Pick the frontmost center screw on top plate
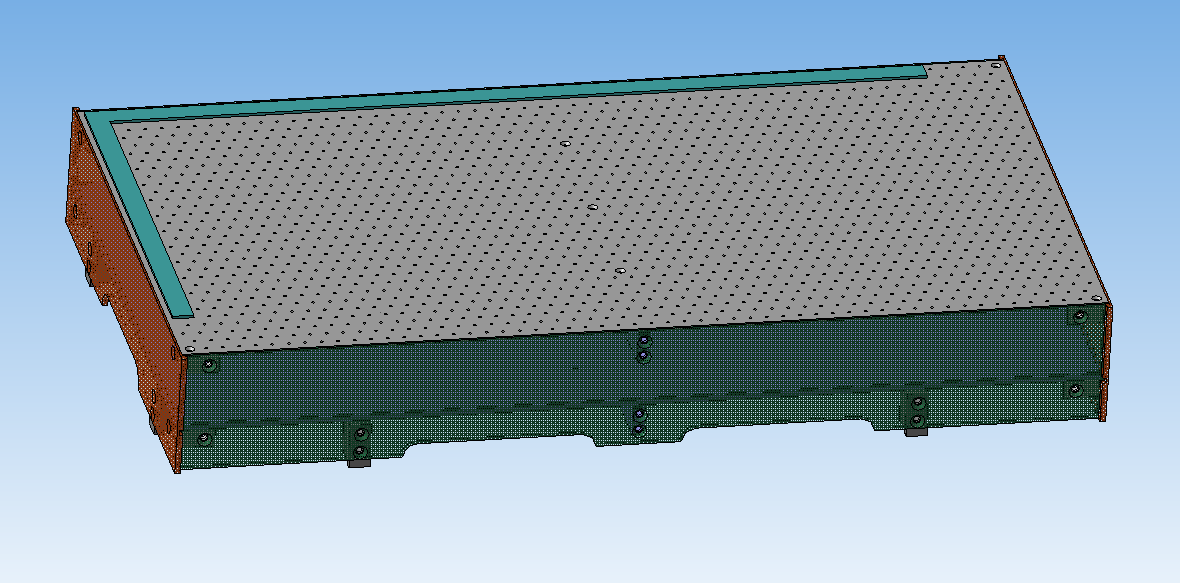This screenshot has height=583, width=1180. click(x=620, y=270)
